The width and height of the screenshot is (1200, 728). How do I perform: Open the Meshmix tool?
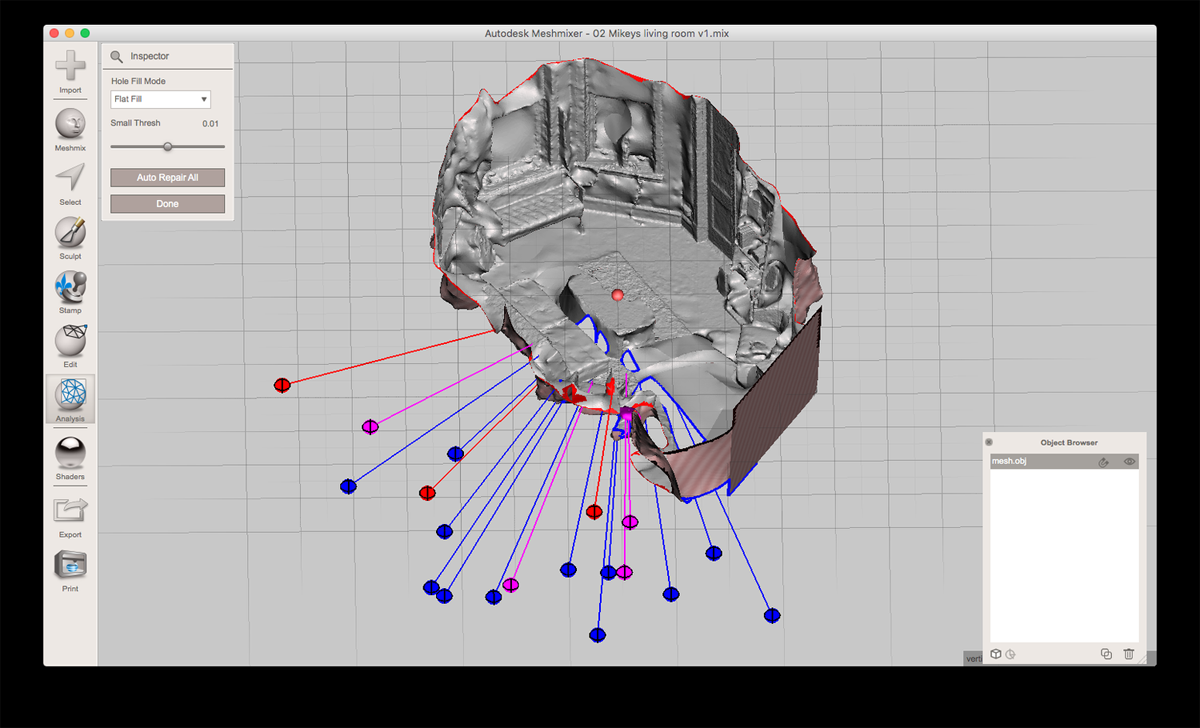[70, 124]
